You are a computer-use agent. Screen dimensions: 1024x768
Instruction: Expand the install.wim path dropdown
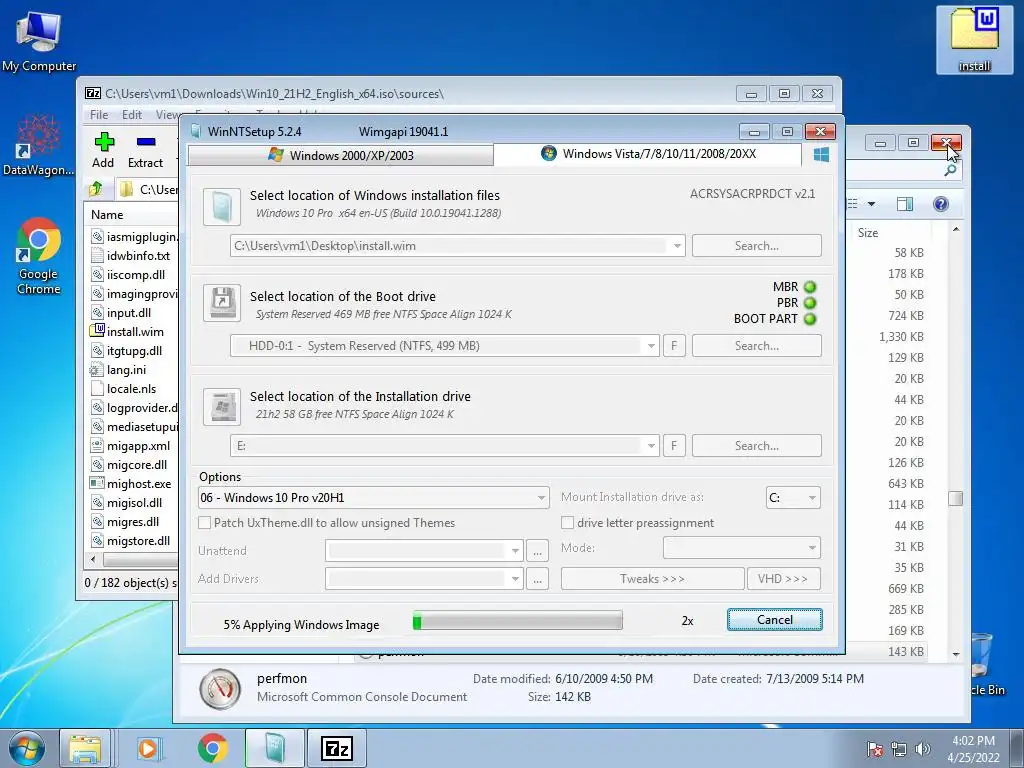(677, 246)
